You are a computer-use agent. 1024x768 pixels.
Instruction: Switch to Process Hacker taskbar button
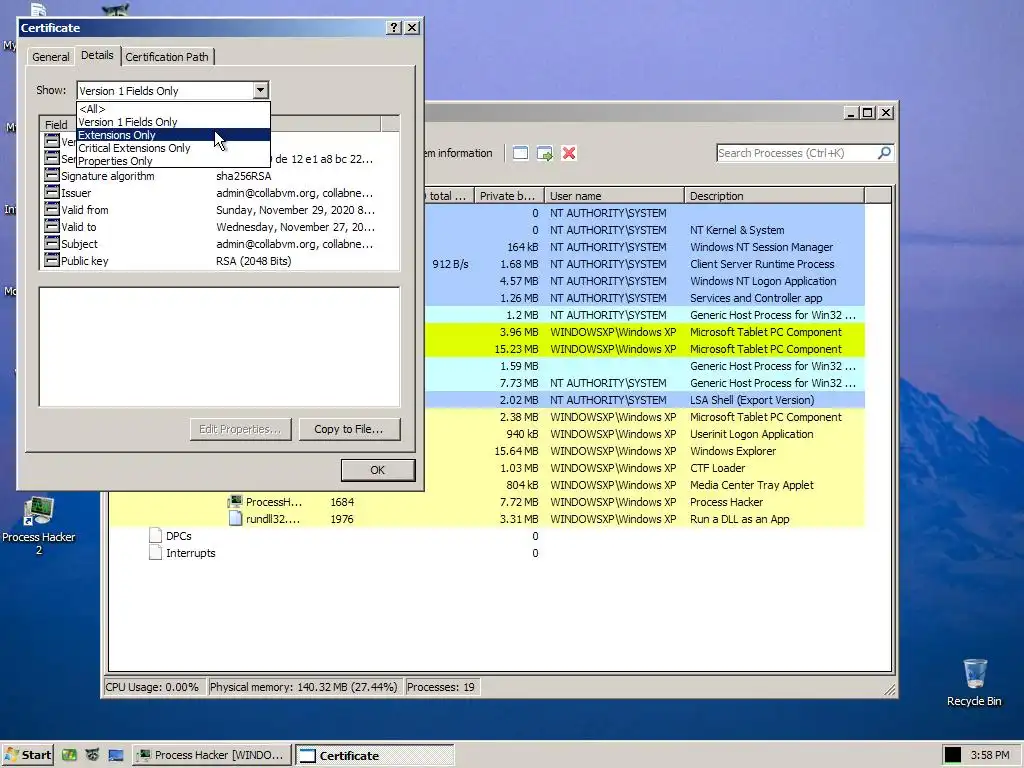coord(212,755)
